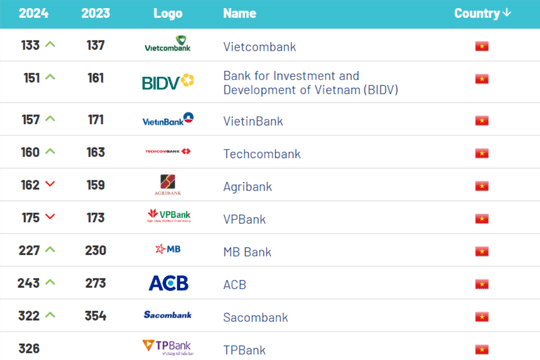Click the VPBank logo
Viewport: 540px width, 360px height.
point(168,216)
